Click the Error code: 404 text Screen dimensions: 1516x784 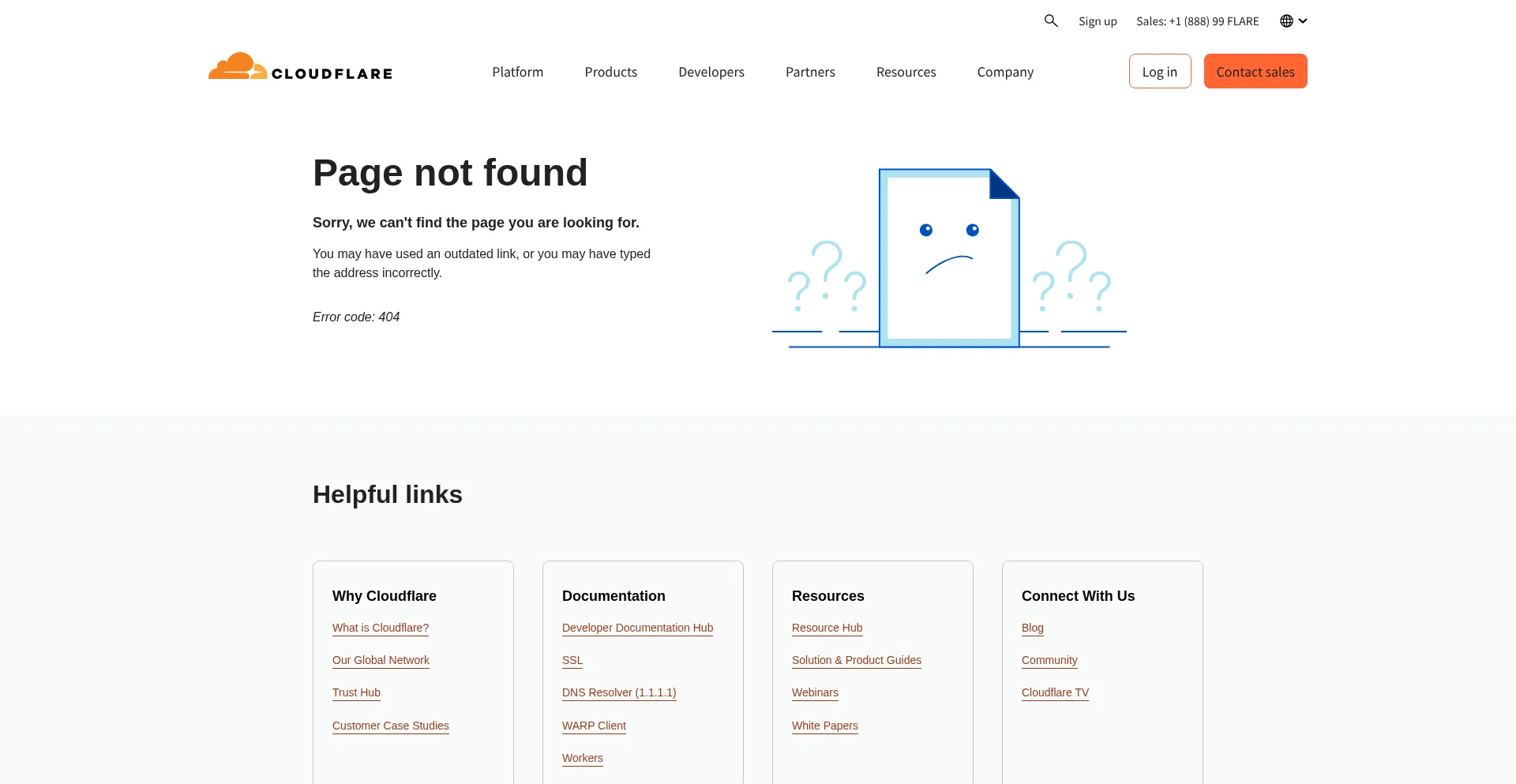356,317
